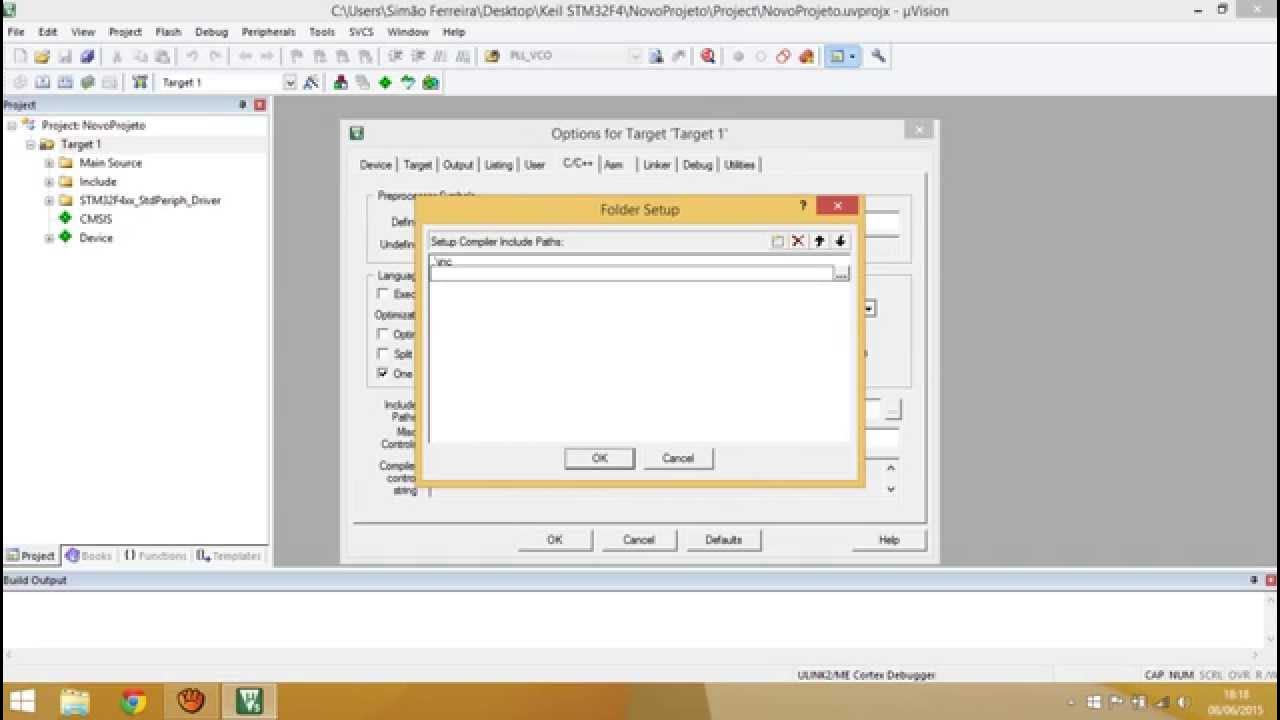Open the Project menu
1280x720 pixels.
point(125,32)
